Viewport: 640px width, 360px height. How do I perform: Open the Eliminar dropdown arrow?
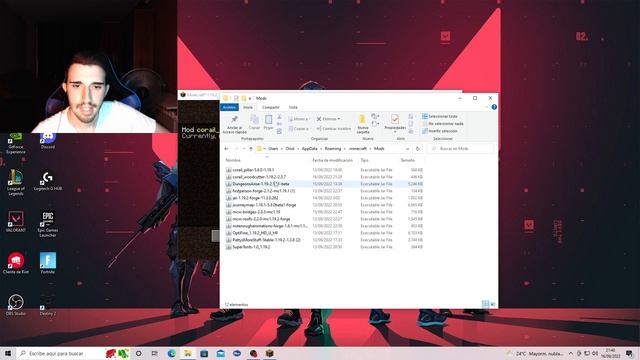(x=339, y=119)
